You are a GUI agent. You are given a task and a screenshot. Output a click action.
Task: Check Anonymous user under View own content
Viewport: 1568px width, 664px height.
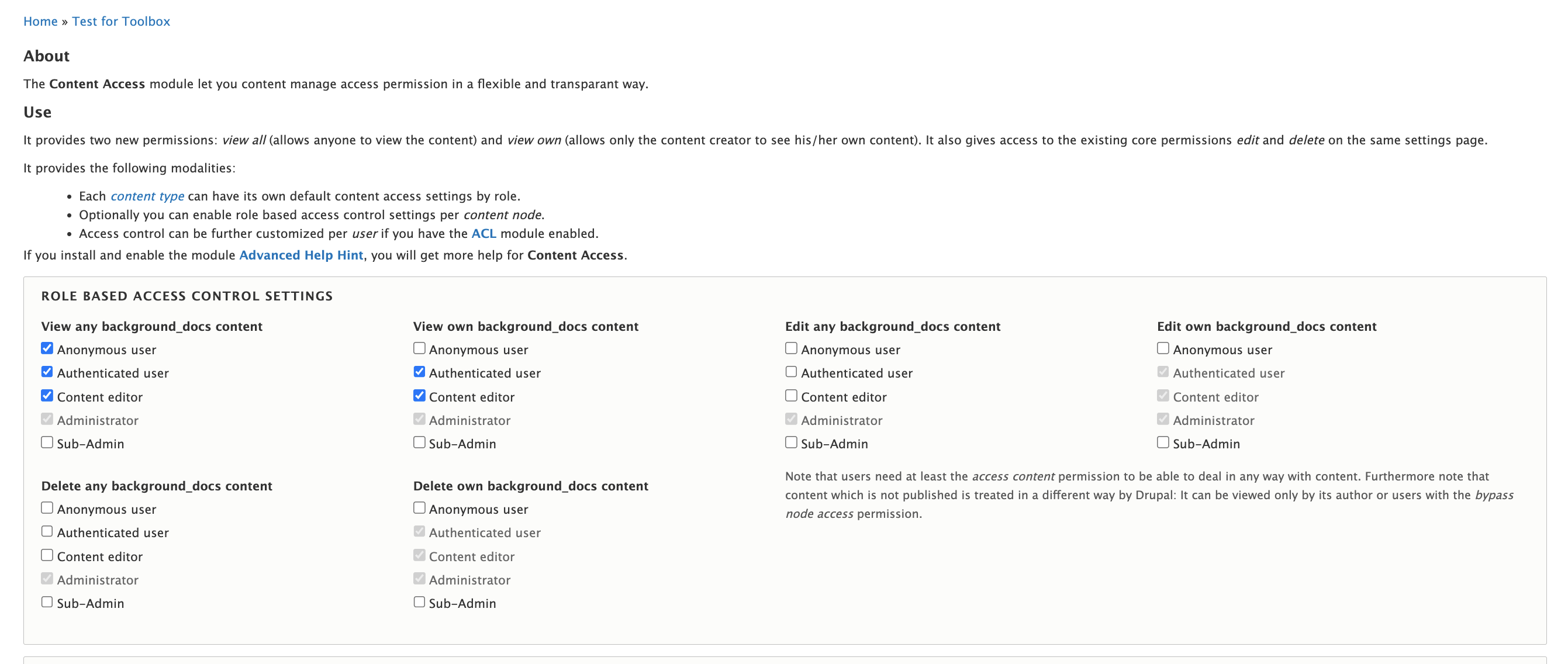tap(419, 348)
